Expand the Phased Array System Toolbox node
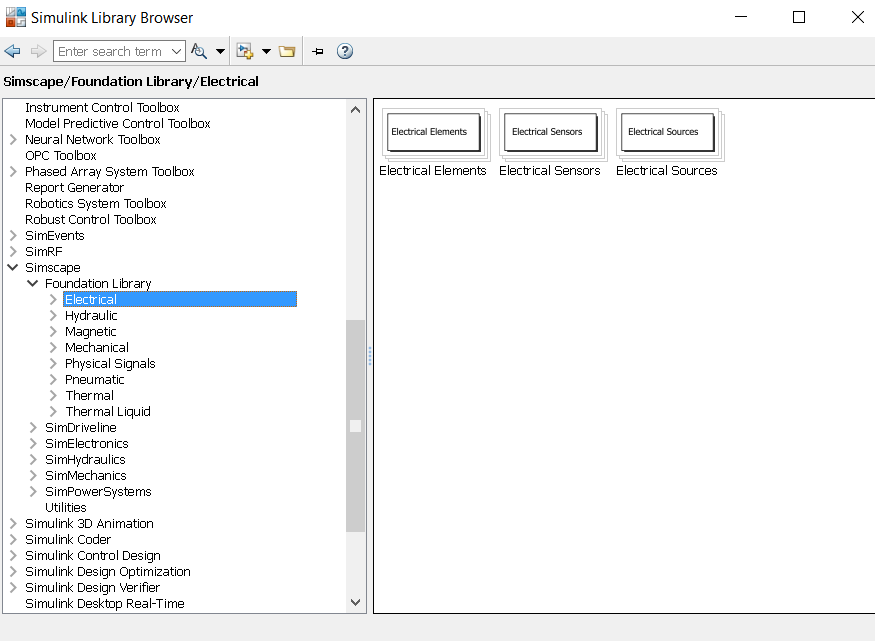Image resolution: width=875 pixels, height=641 pixels. click(13, 171)
